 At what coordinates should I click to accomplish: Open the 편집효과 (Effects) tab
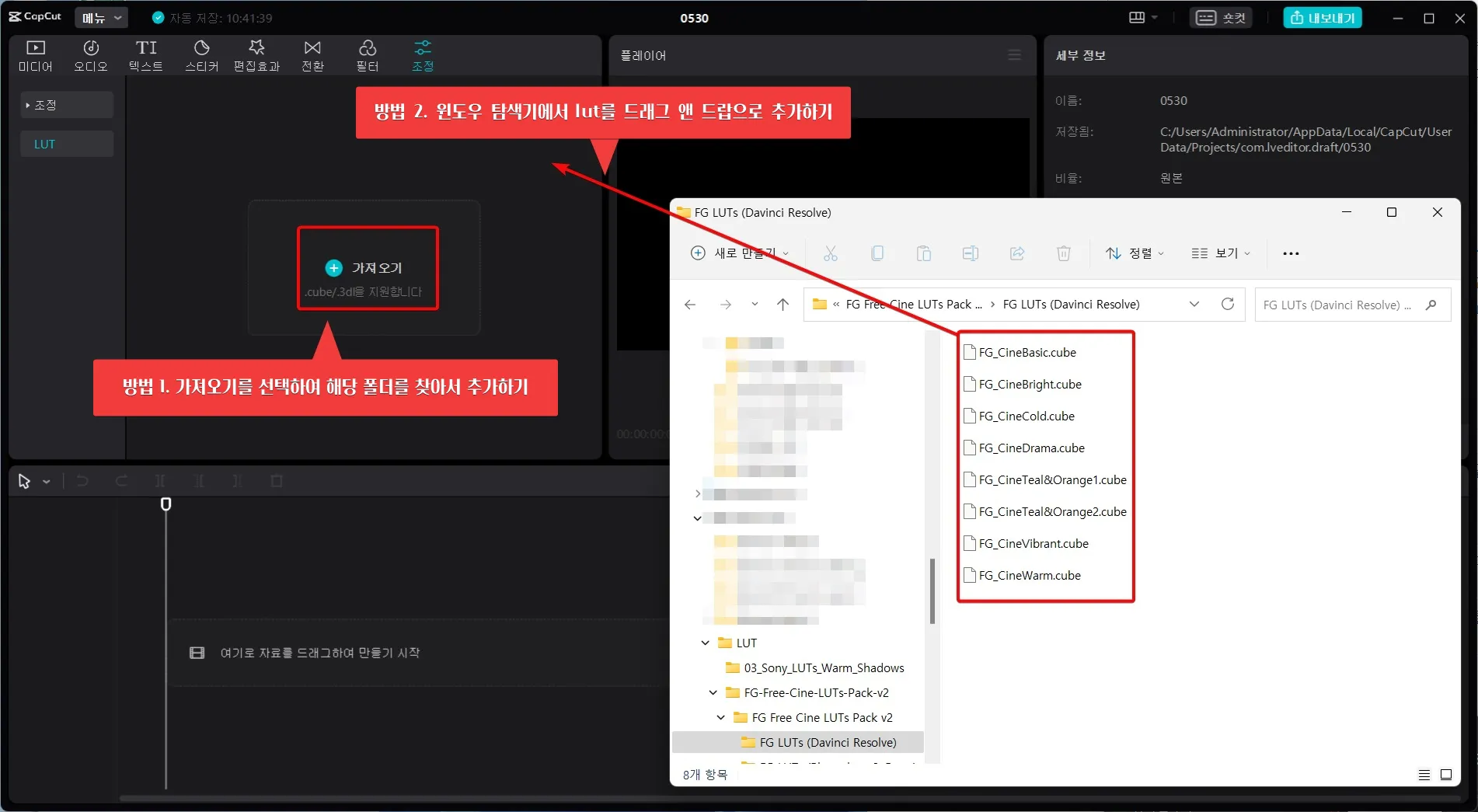pos(256,56)
